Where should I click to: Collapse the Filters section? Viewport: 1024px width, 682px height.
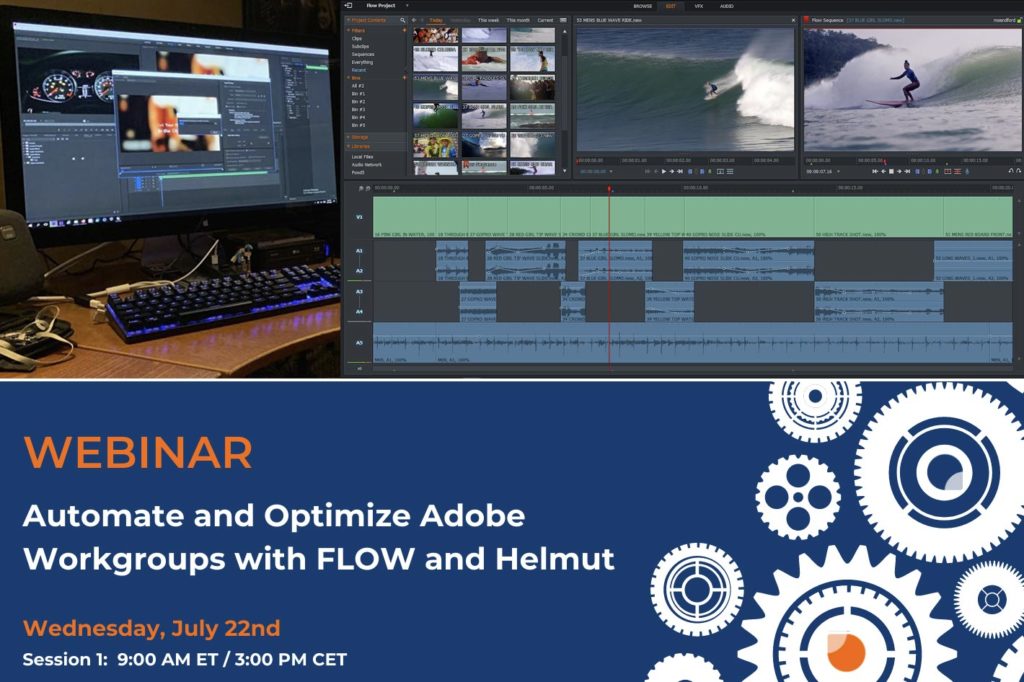[x=348, y=31]
